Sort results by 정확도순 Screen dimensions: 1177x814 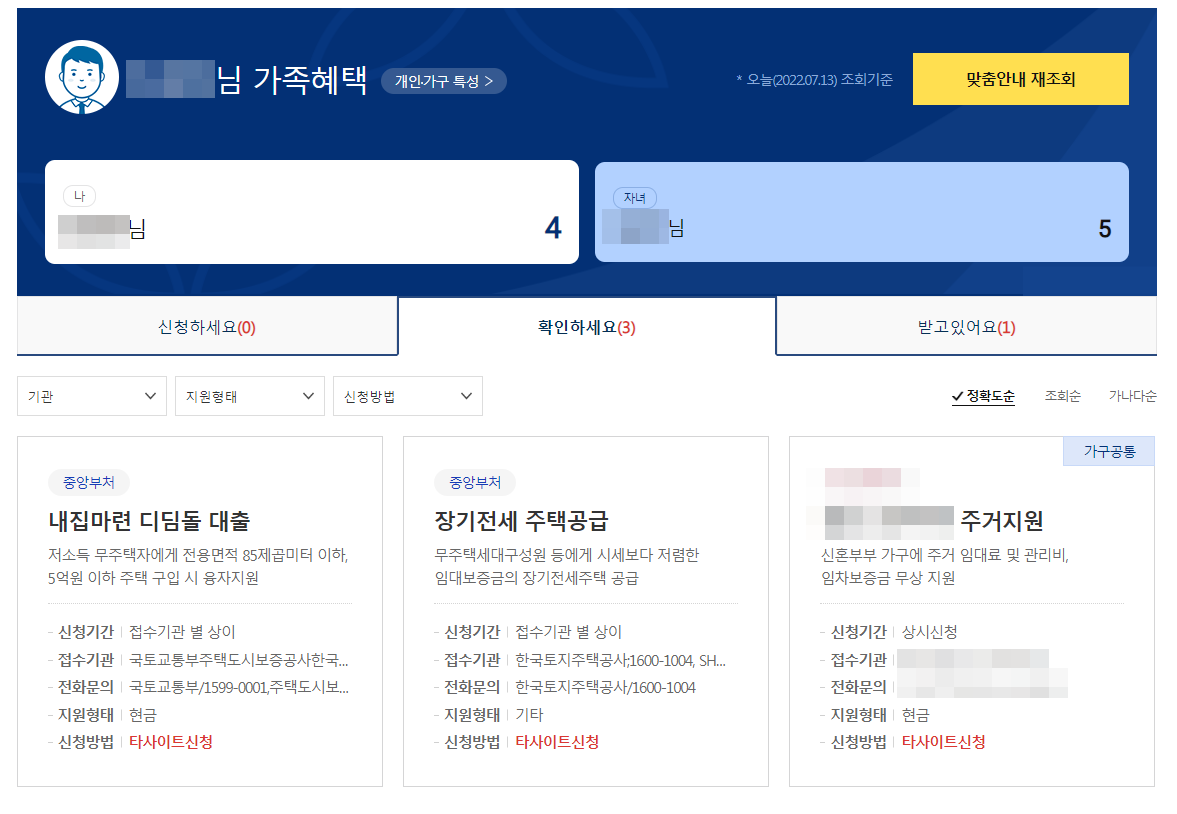point(983,396)
